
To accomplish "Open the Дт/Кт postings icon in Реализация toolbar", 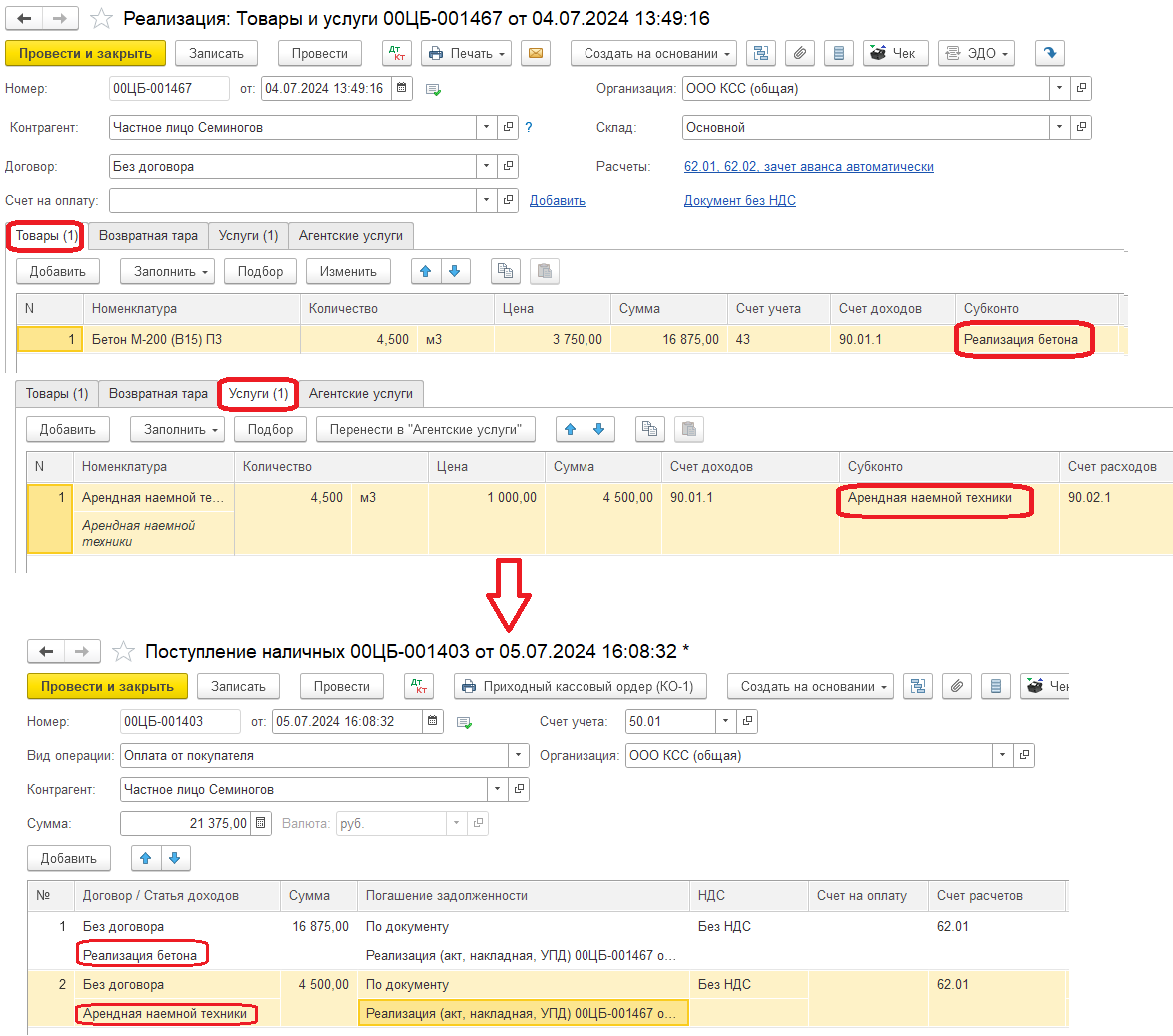I will (x=397, y=54).
